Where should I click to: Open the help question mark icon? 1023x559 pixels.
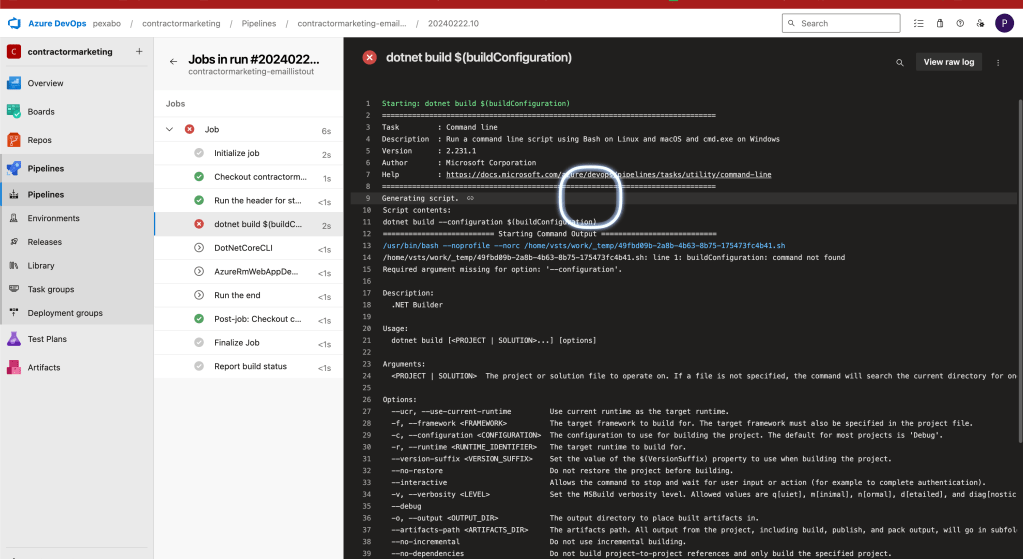[960, 23]
